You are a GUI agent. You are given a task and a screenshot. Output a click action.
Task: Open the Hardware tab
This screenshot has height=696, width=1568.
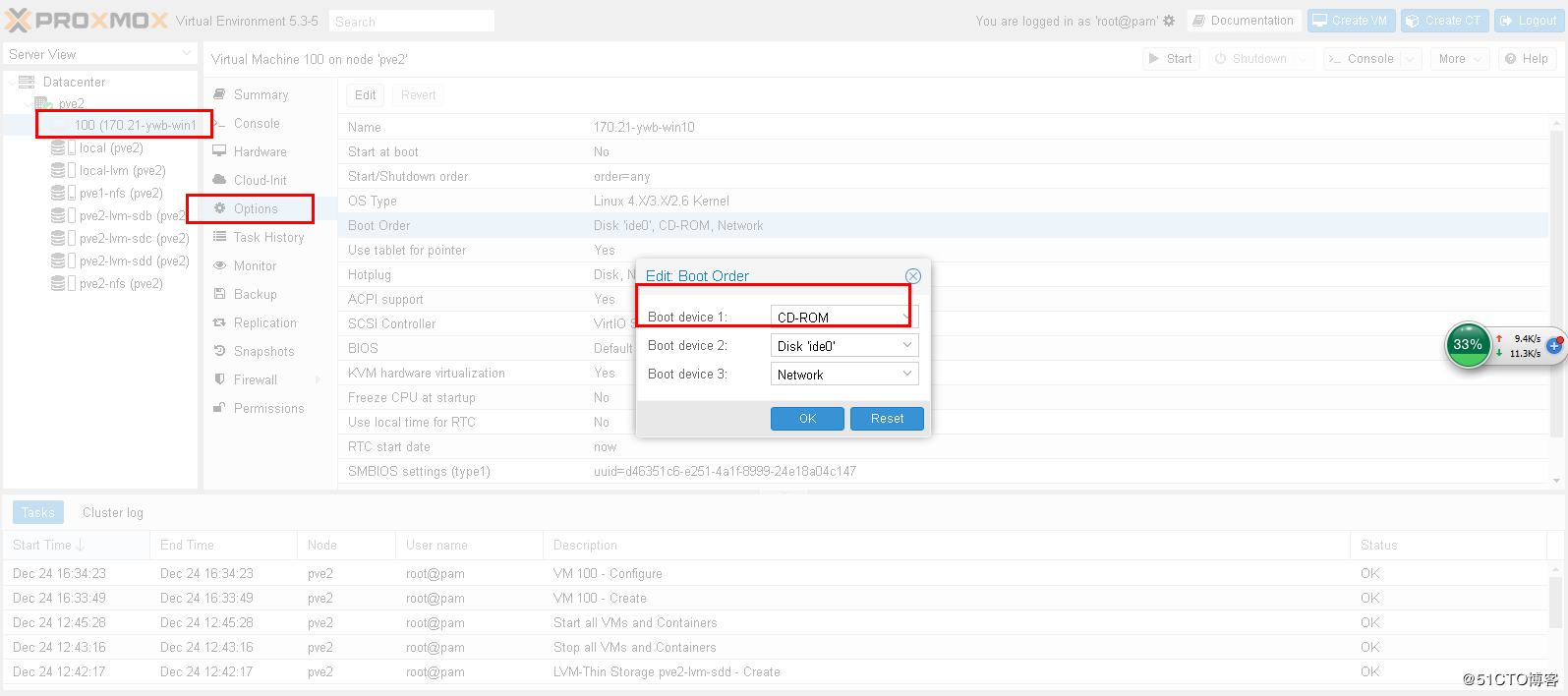(260, 152)
